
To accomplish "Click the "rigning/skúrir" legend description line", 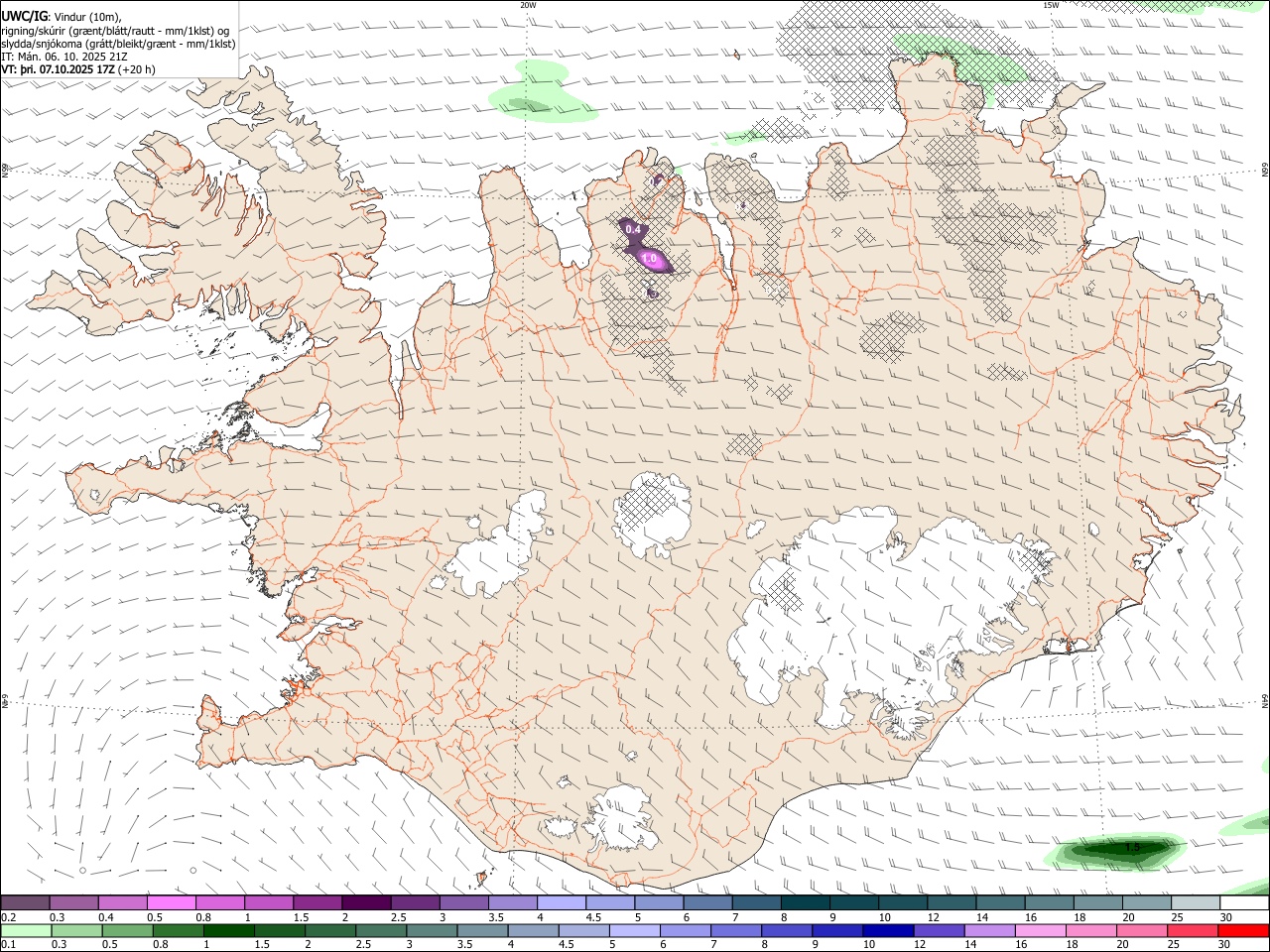I will pyautogui.click(x=116, y=30).
